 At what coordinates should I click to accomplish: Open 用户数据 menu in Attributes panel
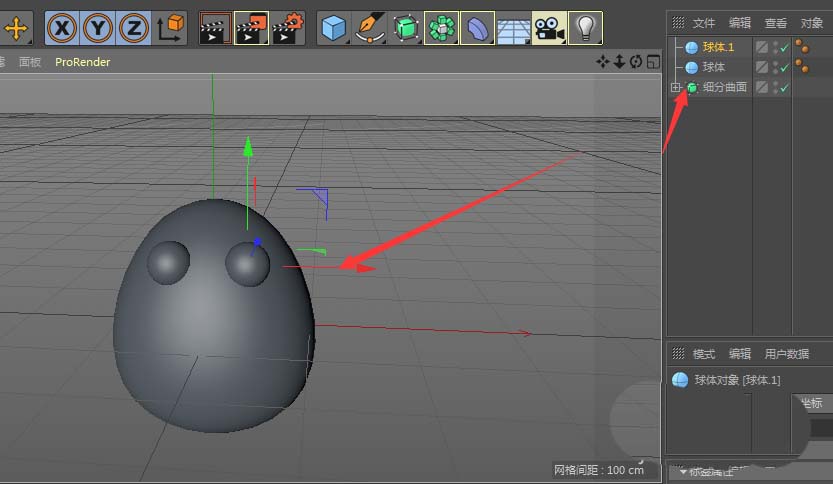click(786, 354)
